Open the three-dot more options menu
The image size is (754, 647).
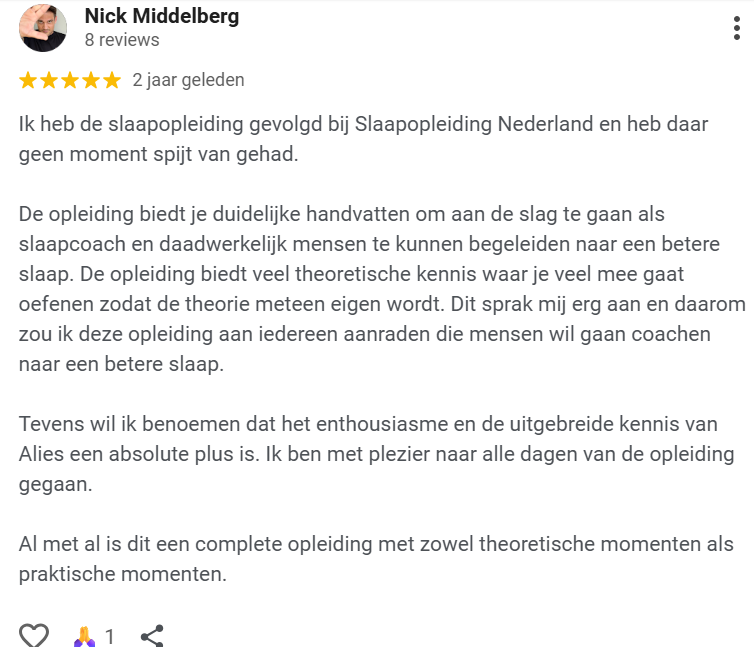click(736, 28)
